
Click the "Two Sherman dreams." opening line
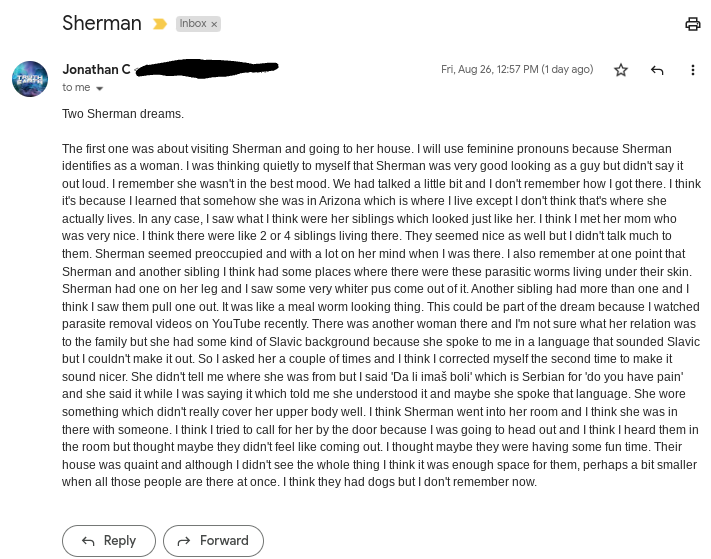tap(123, 114)
